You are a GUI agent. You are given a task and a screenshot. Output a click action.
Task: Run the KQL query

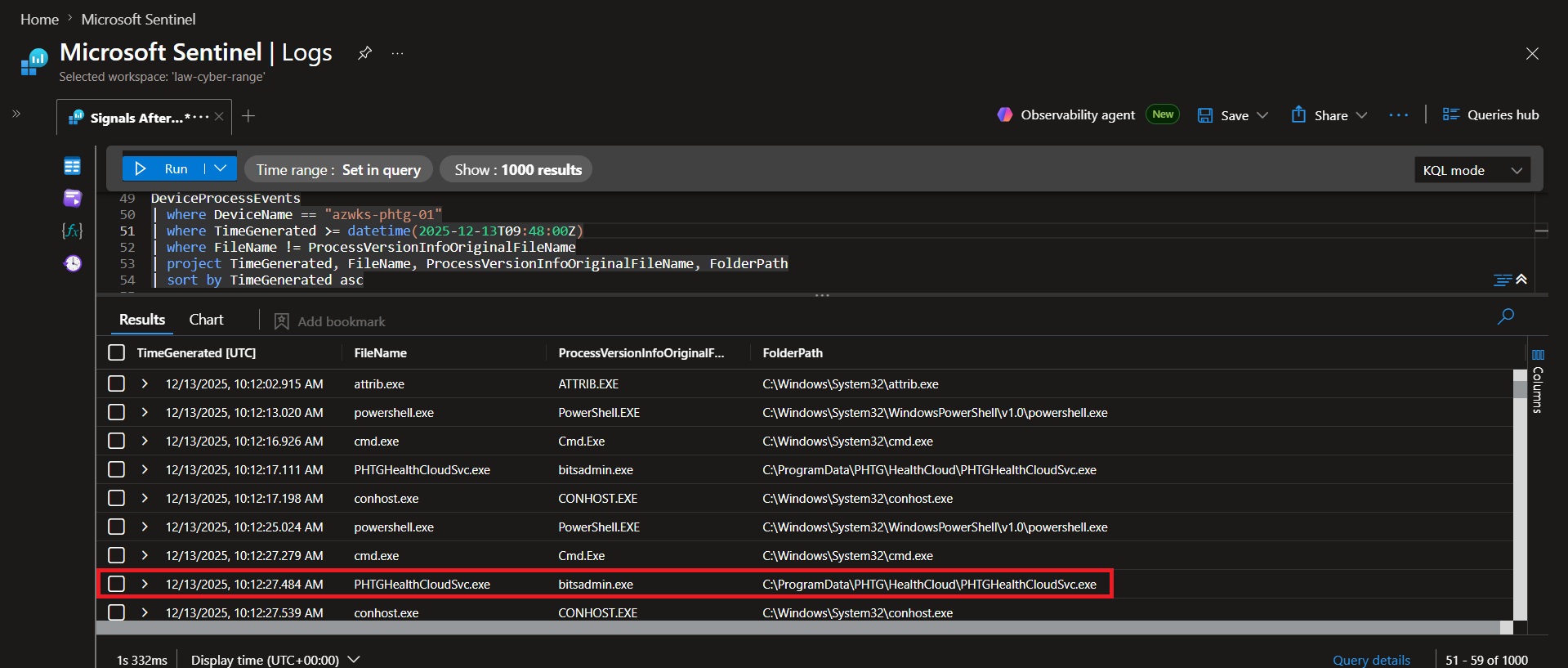coord(163,168)
